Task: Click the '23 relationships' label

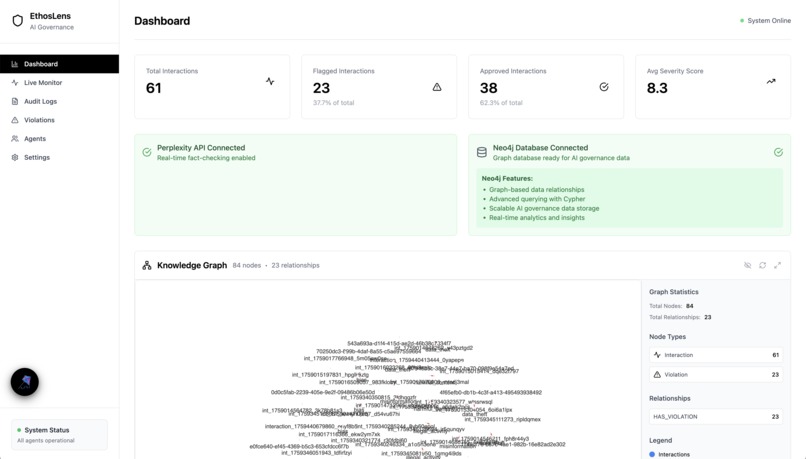Action: (x=296, y=265)
